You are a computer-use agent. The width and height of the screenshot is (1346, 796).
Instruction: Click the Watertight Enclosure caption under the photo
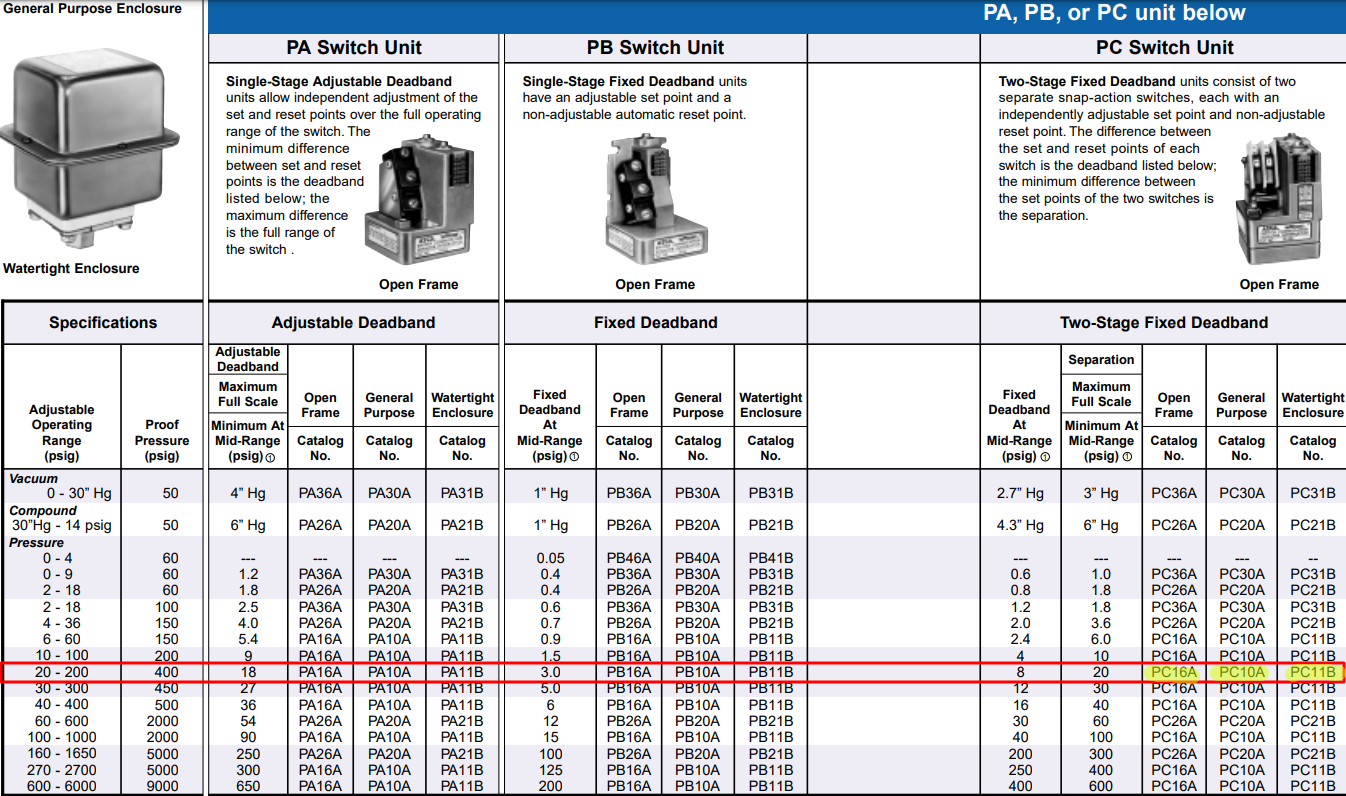(x=71, y=268)
